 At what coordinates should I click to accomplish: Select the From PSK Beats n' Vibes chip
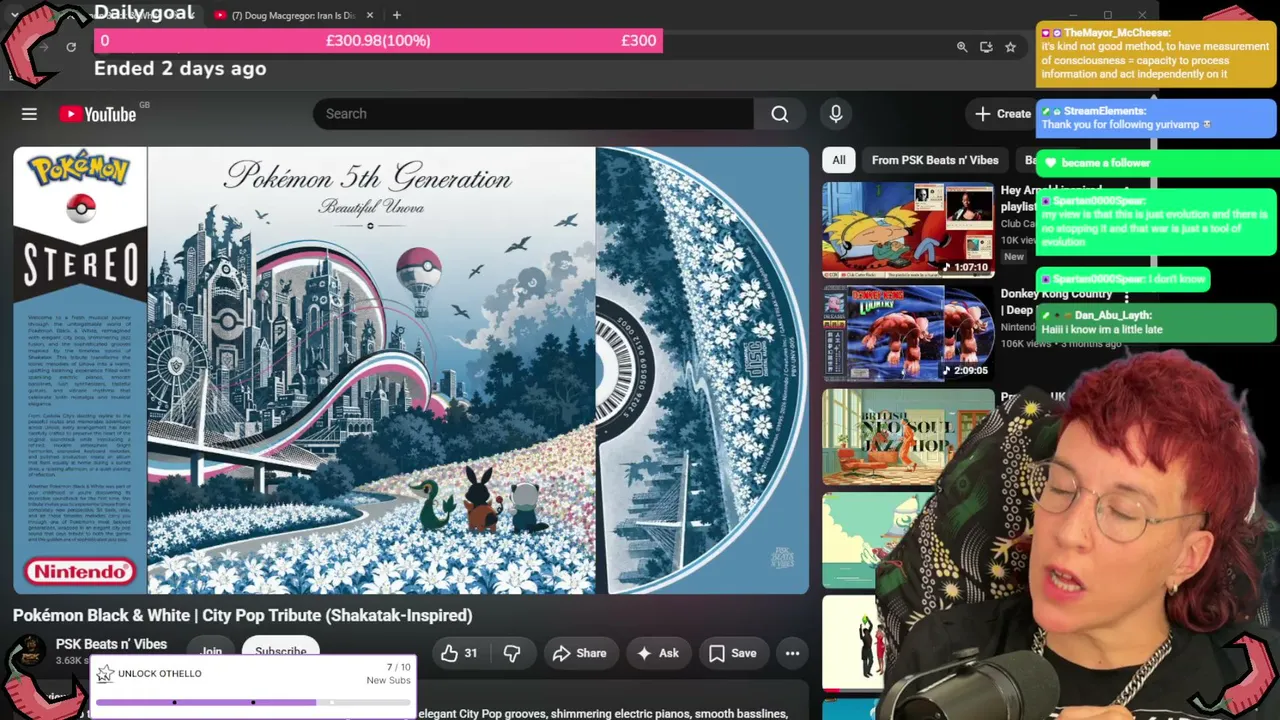tap(935, 160)
